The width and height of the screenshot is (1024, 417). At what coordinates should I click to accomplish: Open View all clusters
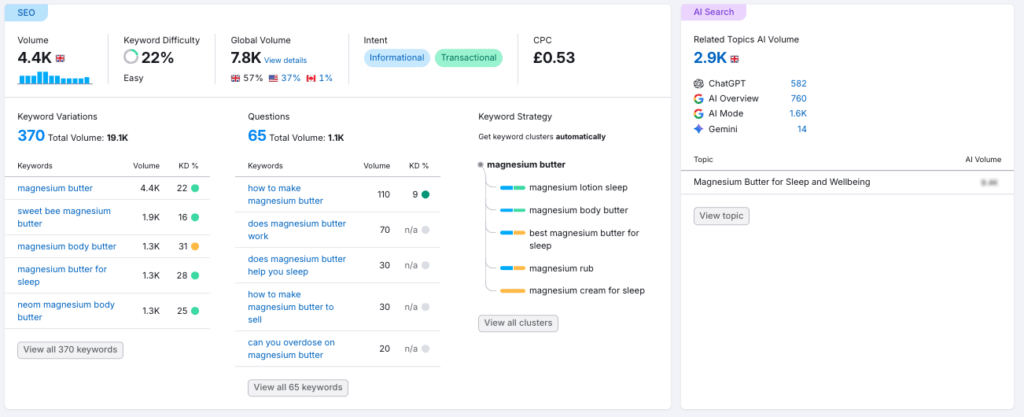point(518,323)
